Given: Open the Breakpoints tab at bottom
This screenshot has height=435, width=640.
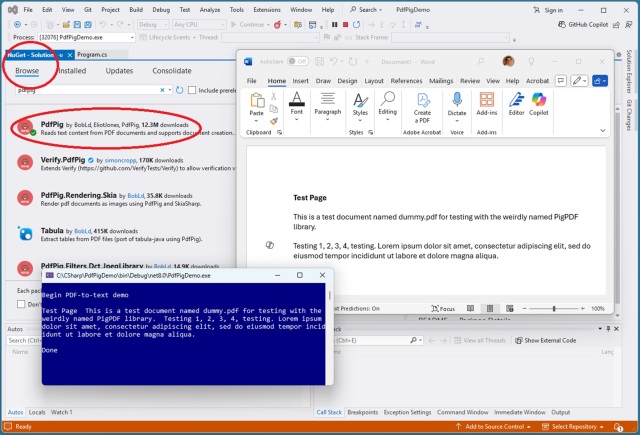Looking at the screenshot, I should click(362, 413).
